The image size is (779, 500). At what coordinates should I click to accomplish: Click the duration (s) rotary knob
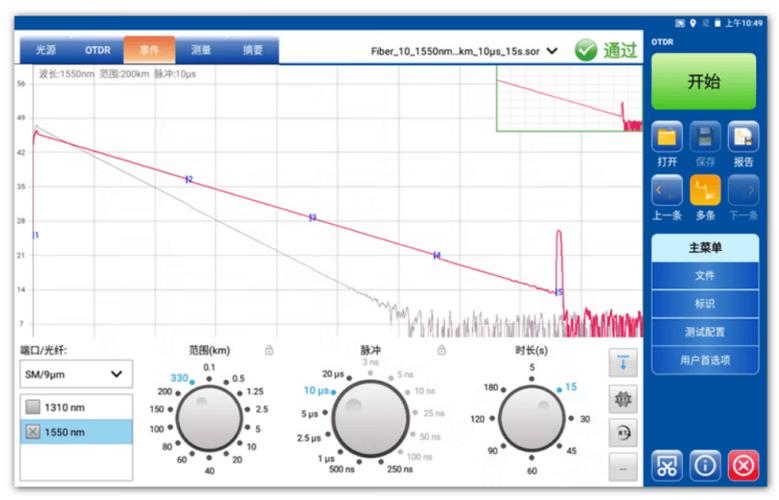[x=532, y=418]
